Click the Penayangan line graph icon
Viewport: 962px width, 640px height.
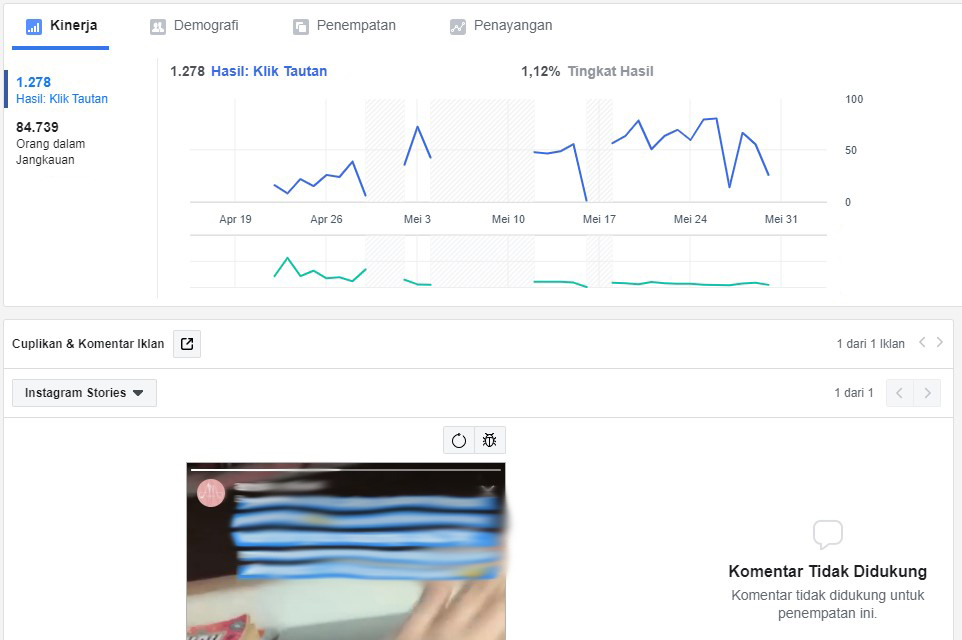pos(458,26)
